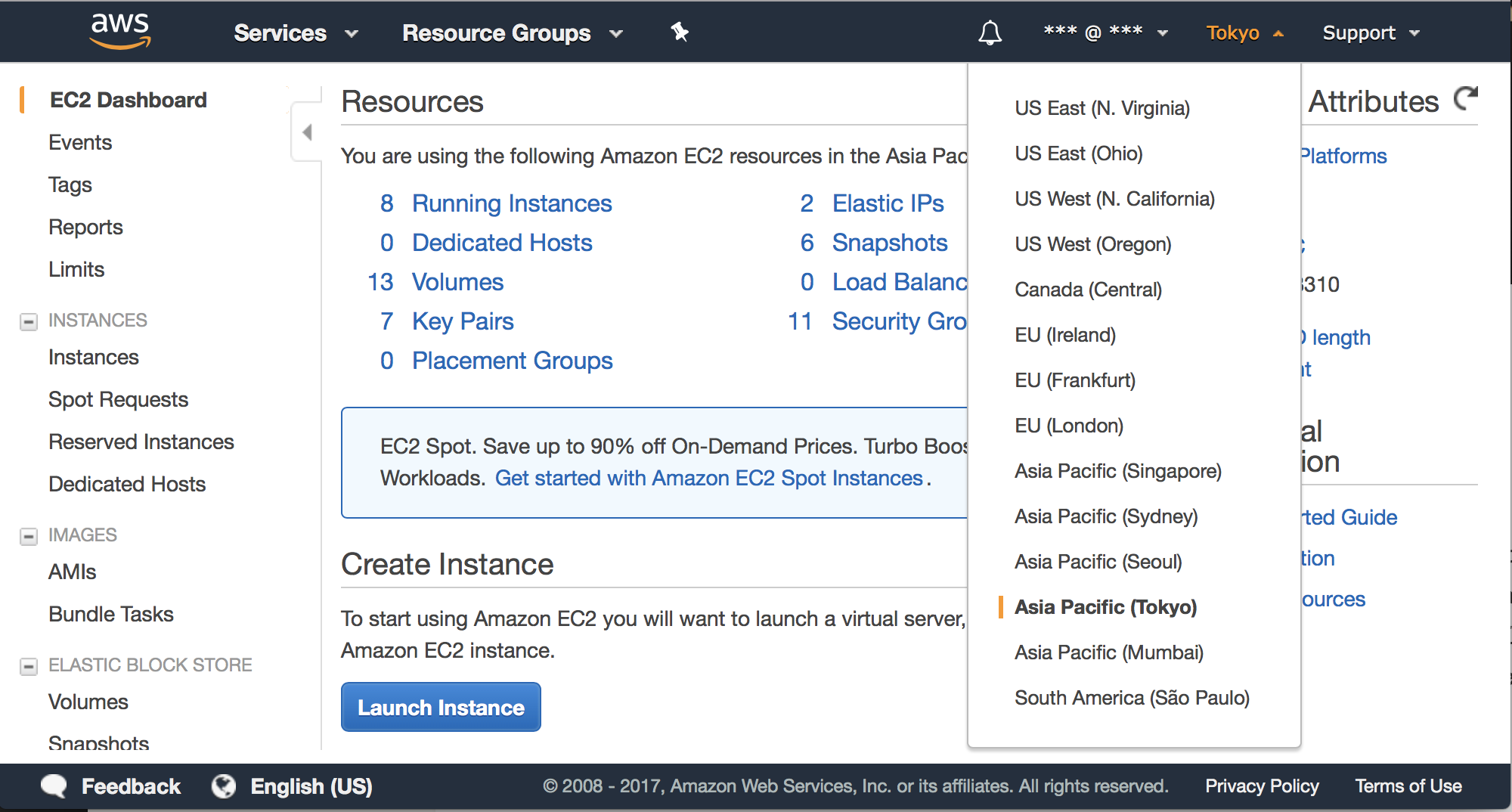Open the Resource Groups dropdown

click(x=513, y=33)
